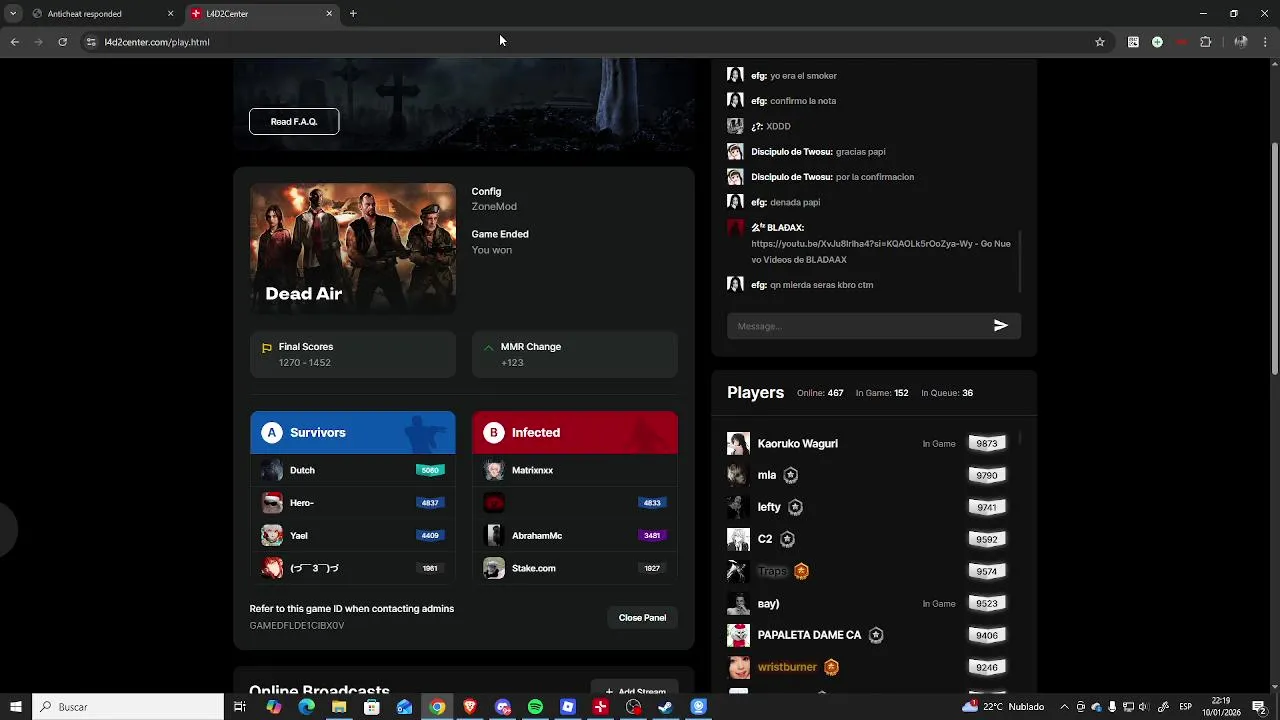Open Windows Start menu
The height and width of the screenshot is (720, 1280).
[x=15, y=707]
